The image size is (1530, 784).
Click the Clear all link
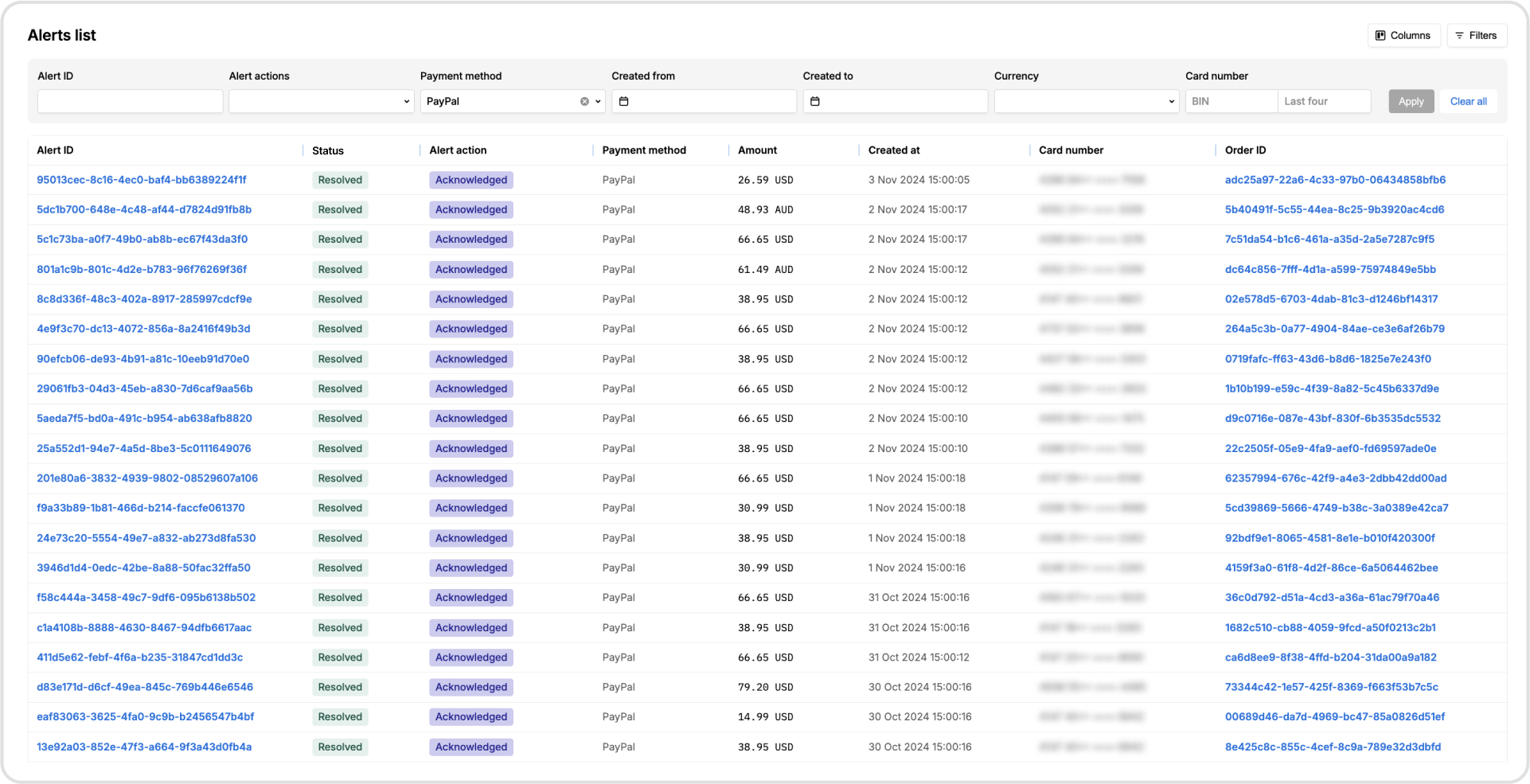1468,101
